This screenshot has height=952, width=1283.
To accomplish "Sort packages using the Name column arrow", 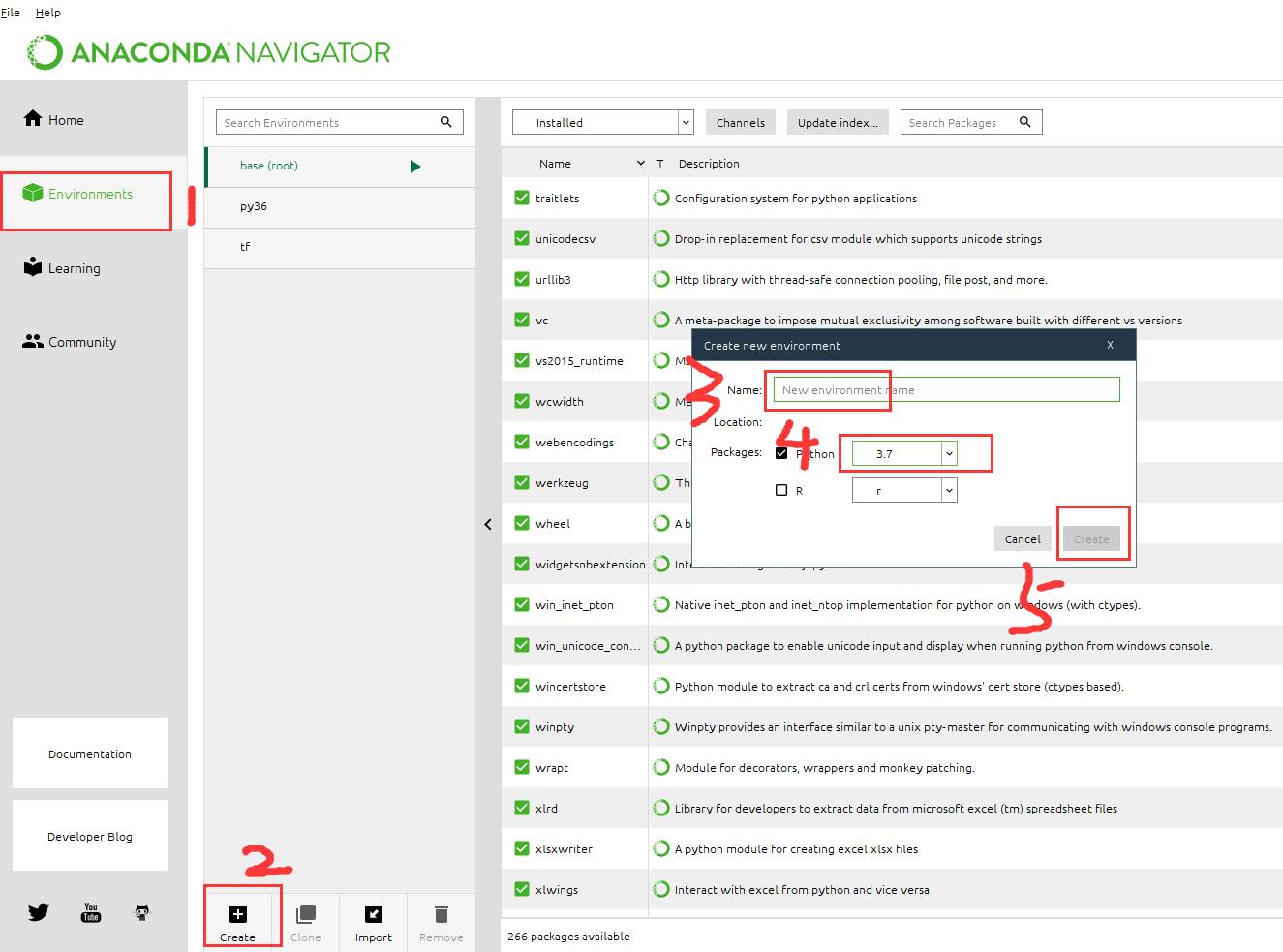I will (641, 163).
